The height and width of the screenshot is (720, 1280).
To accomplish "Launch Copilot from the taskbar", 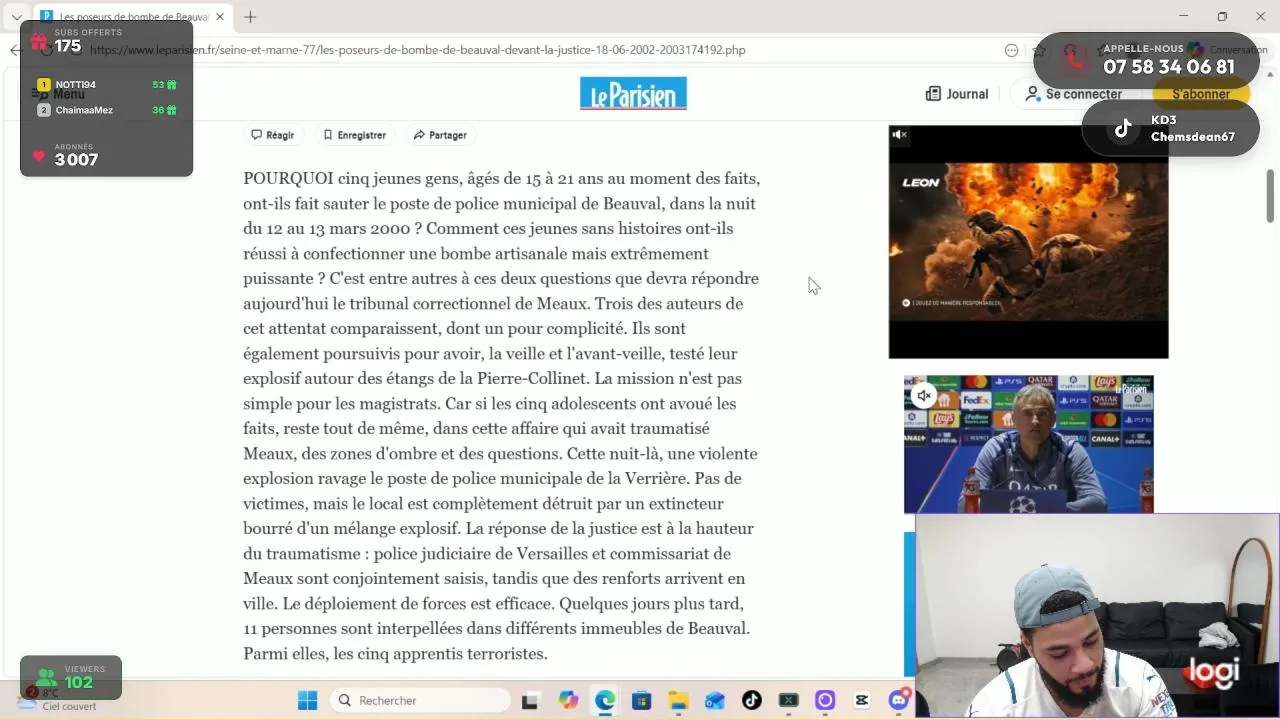I will coord(568,700).
